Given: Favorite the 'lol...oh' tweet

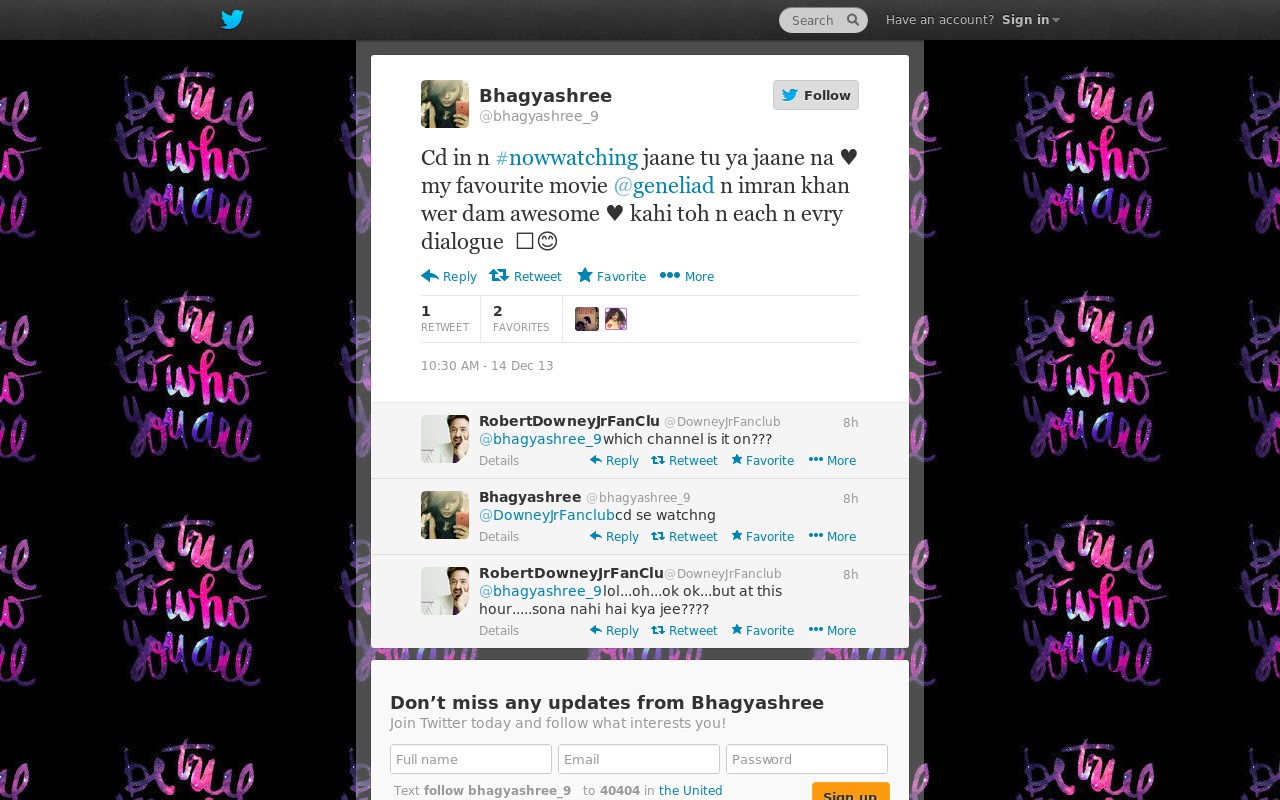Looking at the screenshot, I should (762, 631).
